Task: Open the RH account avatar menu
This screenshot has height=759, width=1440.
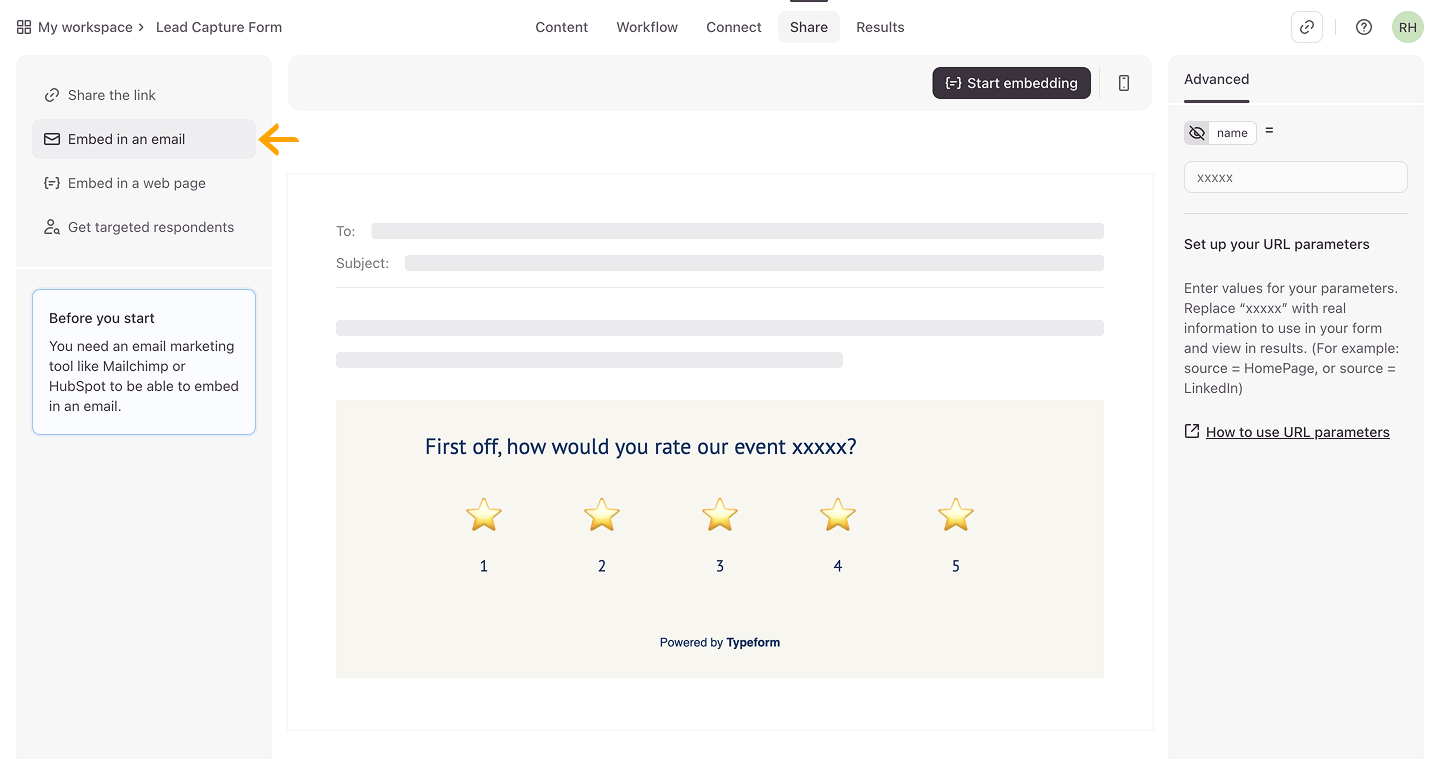Action: pyautogui.click(x=1407, y=27)
